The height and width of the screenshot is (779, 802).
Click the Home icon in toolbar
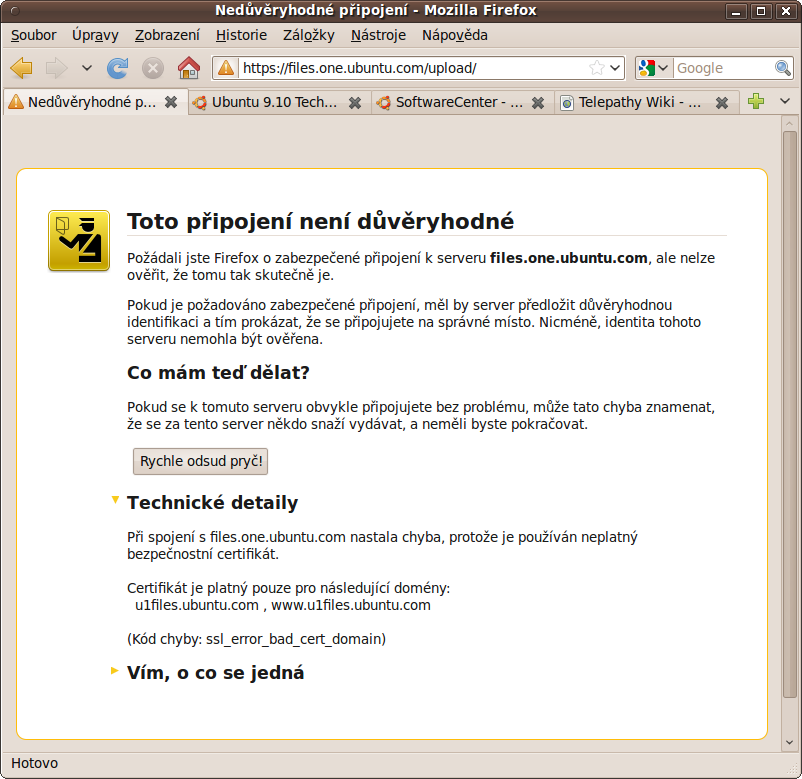[x=188, y=68]
